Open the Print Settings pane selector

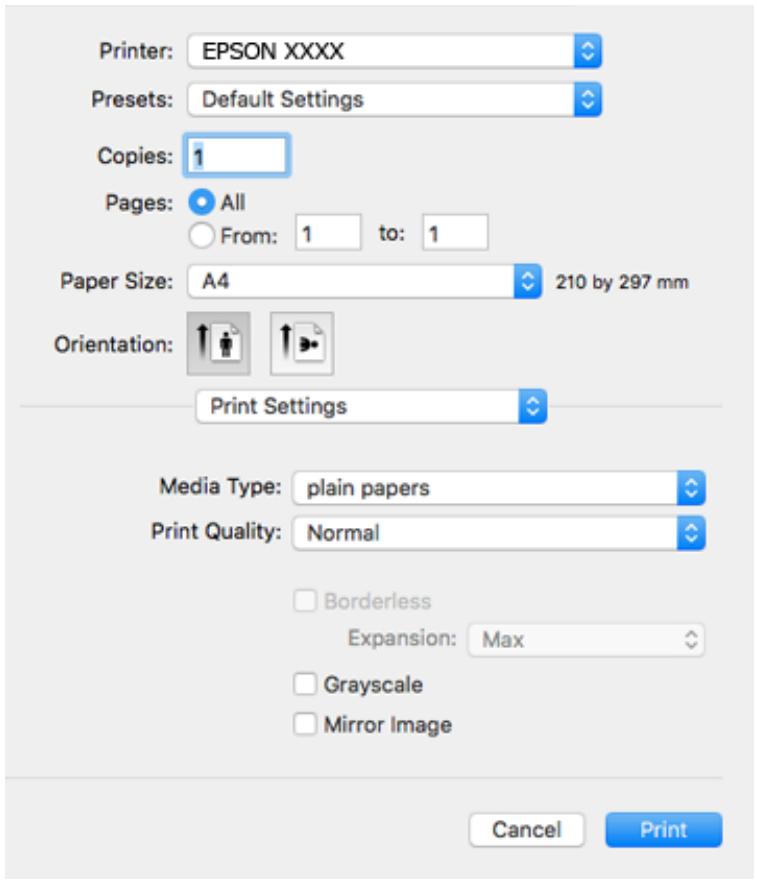coord(371,406)
